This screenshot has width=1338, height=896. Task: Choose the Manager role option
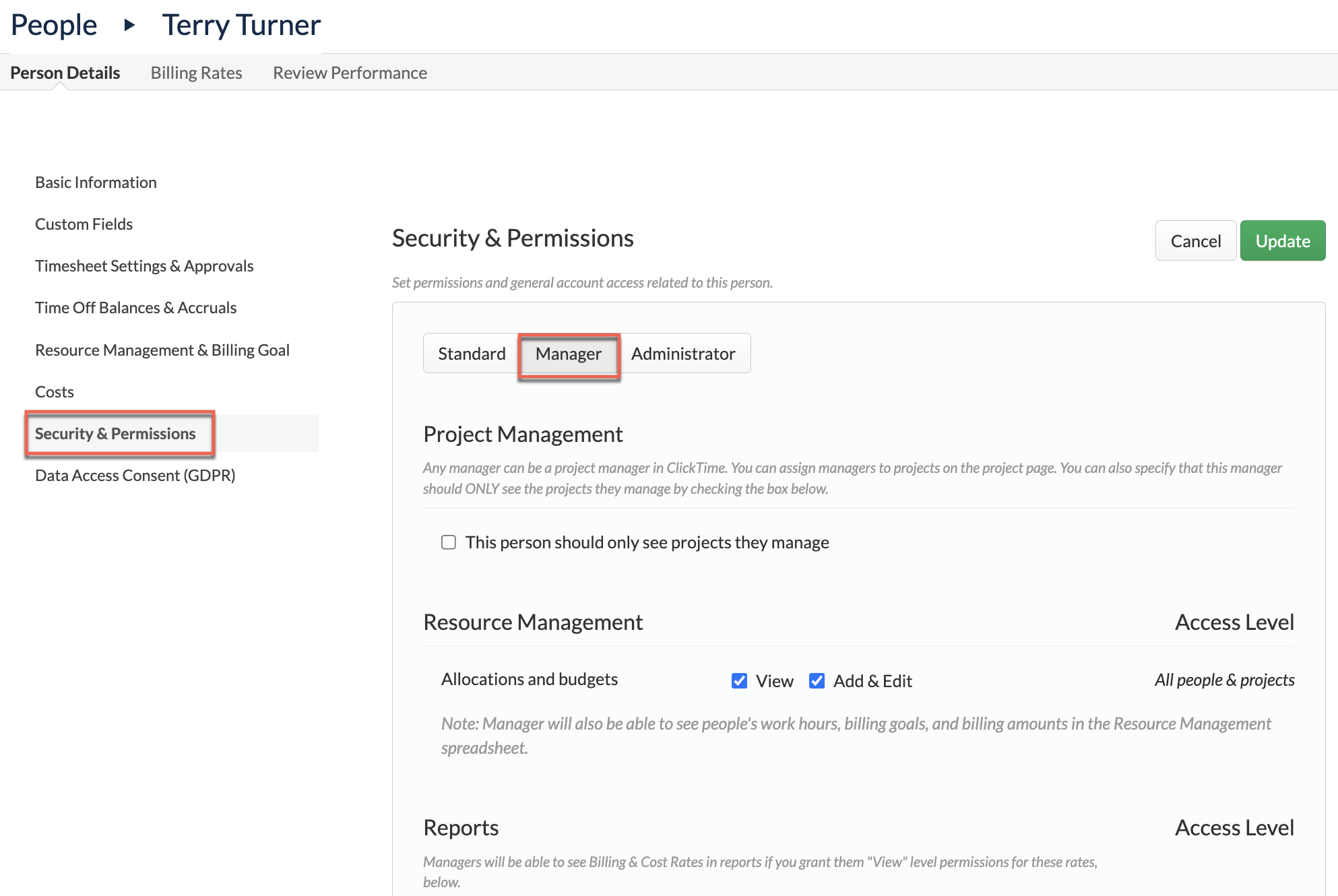569,353
